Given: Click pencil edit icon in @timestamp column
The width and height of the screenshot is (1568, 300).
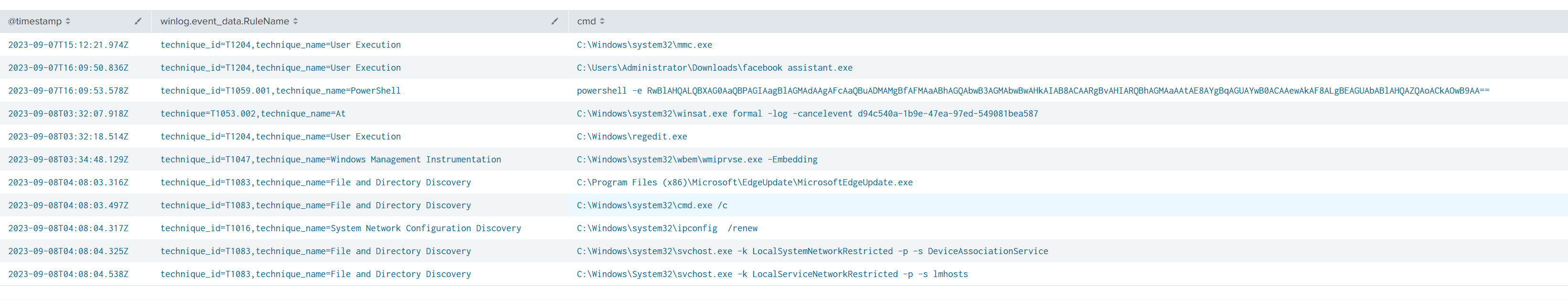Looking at the screenshot, I should click(138, 21).
